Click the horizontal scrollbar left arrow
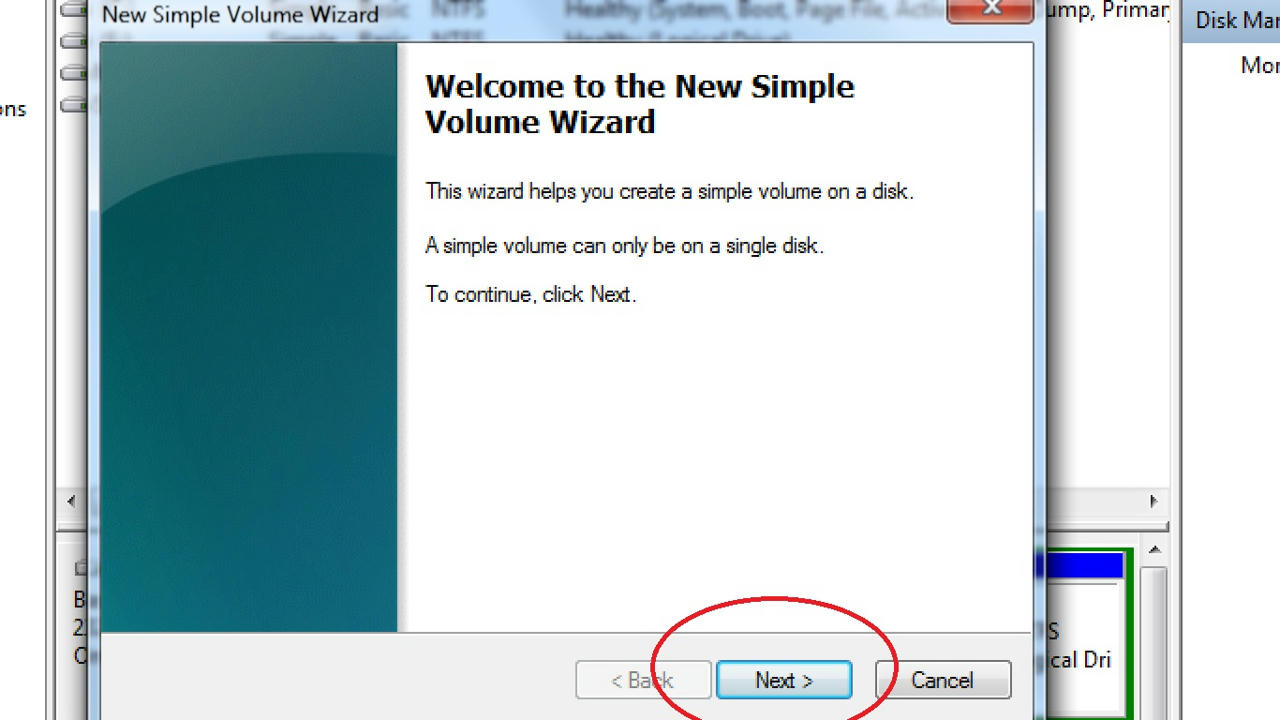The height and width of the screenshot is (720, 1280). [71, 501]
